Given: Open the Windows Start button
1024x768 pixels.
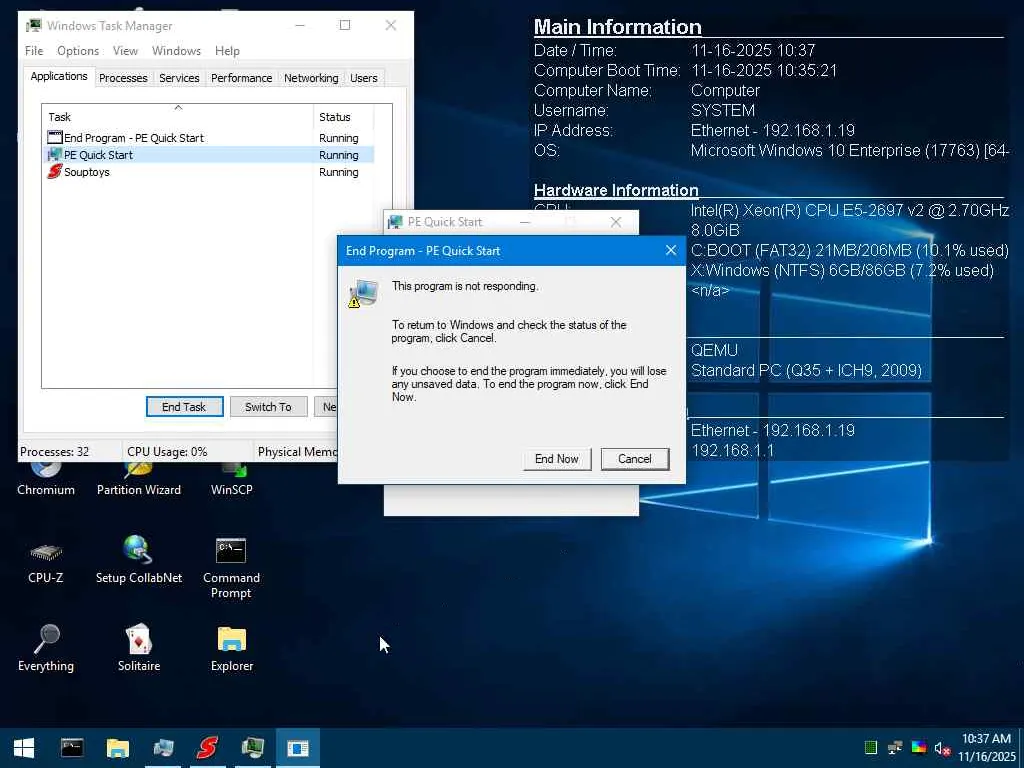Looking at the screenshot, I should pos(24,748).
